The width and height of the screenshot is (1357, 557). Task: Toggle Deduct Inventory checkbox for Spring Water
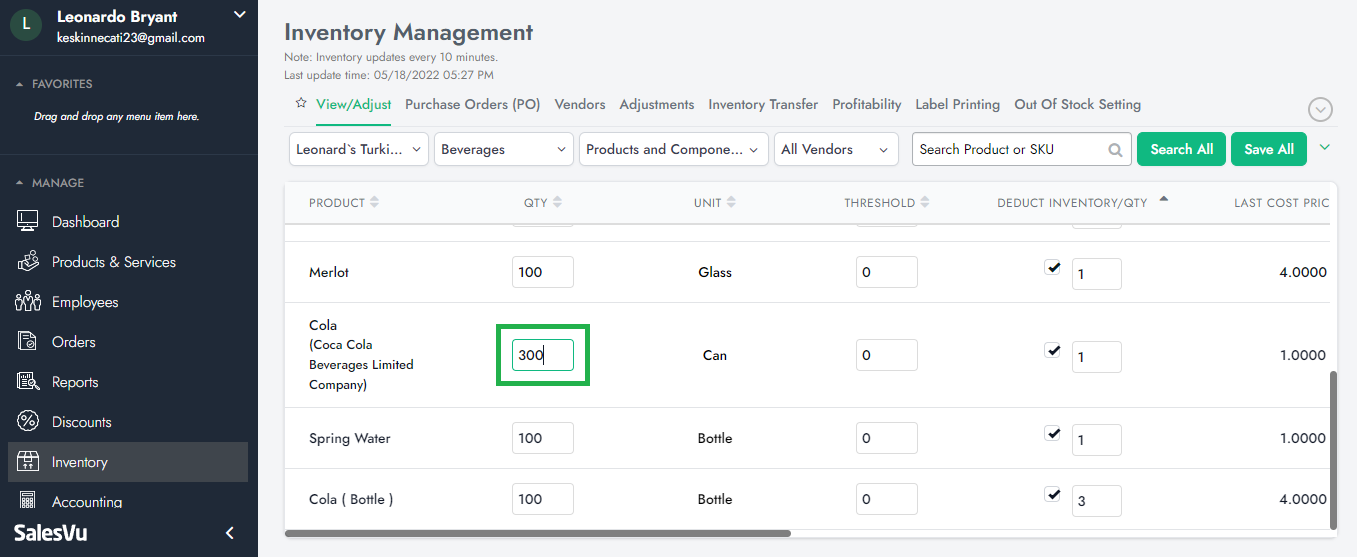pyautogui.click(x=1052, y=433)
